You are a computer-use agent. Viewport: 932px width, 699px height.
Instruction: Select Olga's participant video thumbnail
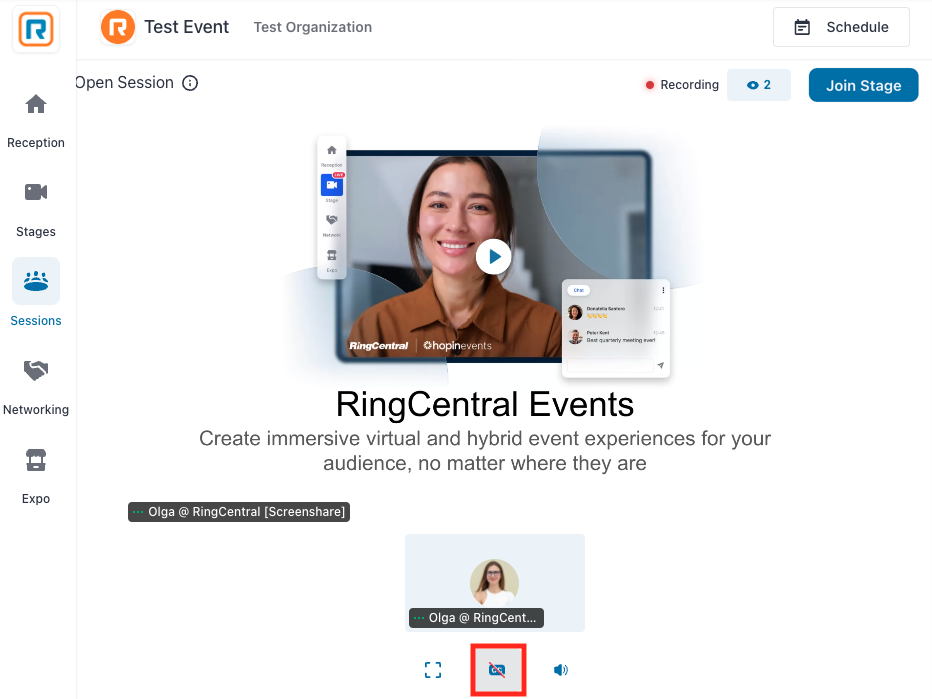[x=495, y=582]
